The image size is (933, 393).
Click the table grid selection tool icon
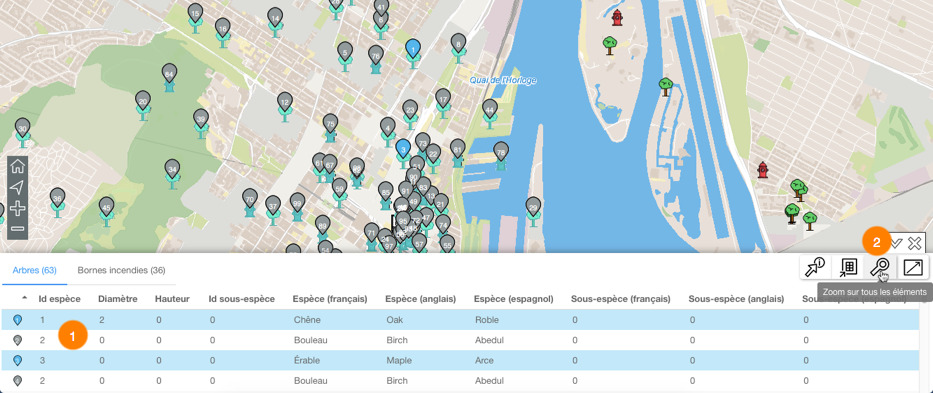[848, 267]
